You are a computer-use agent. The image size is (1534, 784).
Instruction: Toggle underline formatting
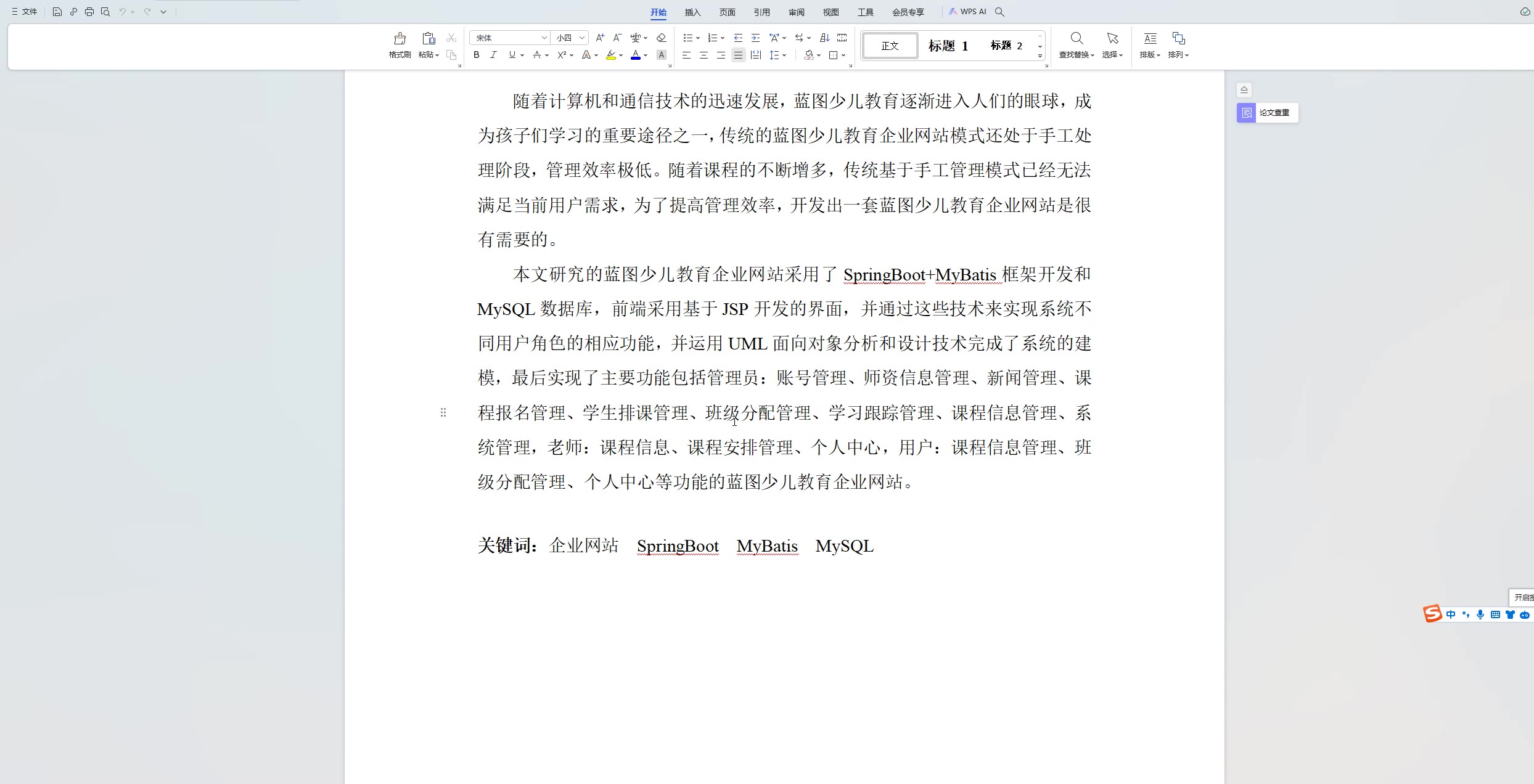point(512,55)
